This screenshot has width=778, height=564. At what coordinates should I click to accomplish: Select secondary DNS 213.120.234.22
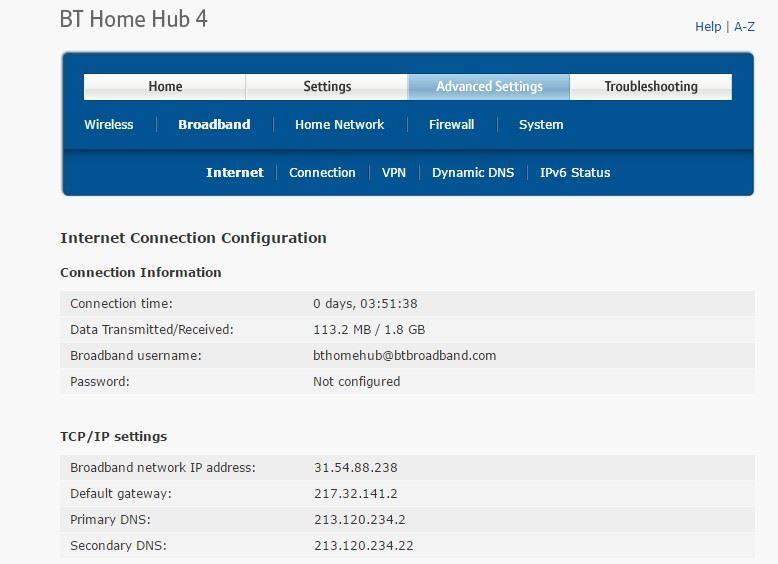pyautogui.click(x=364, y=546)
